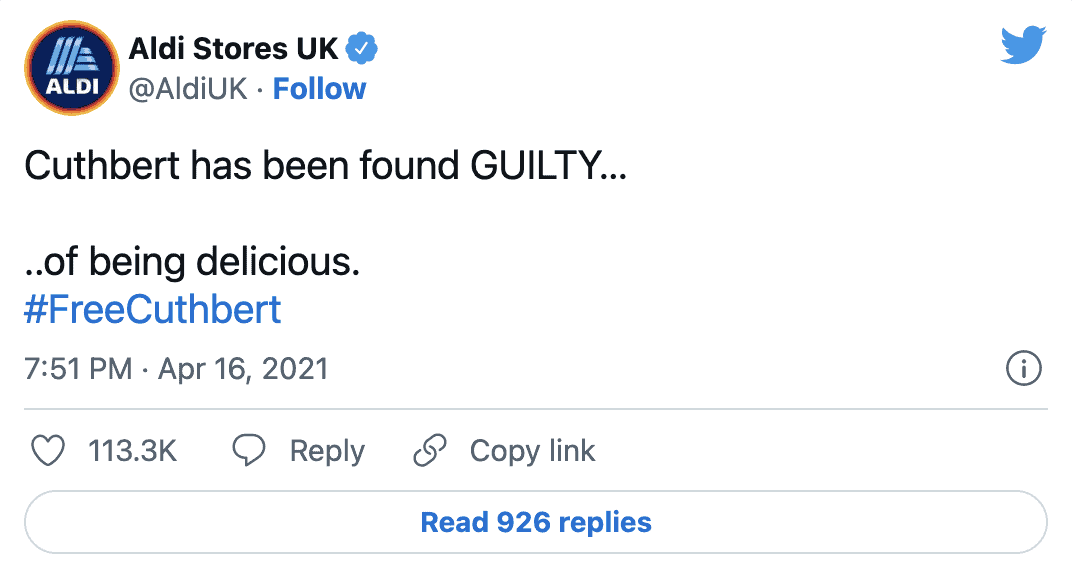Click the Aldi Stores UK name

pyautogui.click(x=233, y=47)
